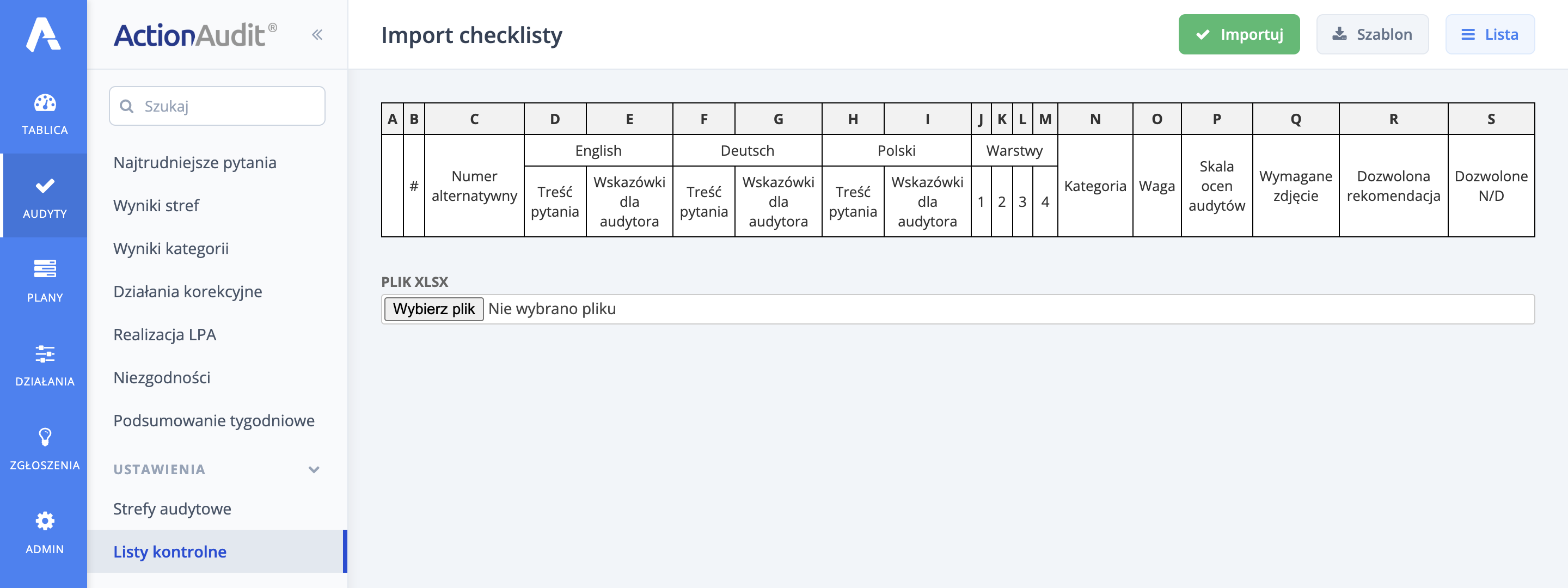
Task: Download the Szablon template
Action: [x=1372, y=35]
